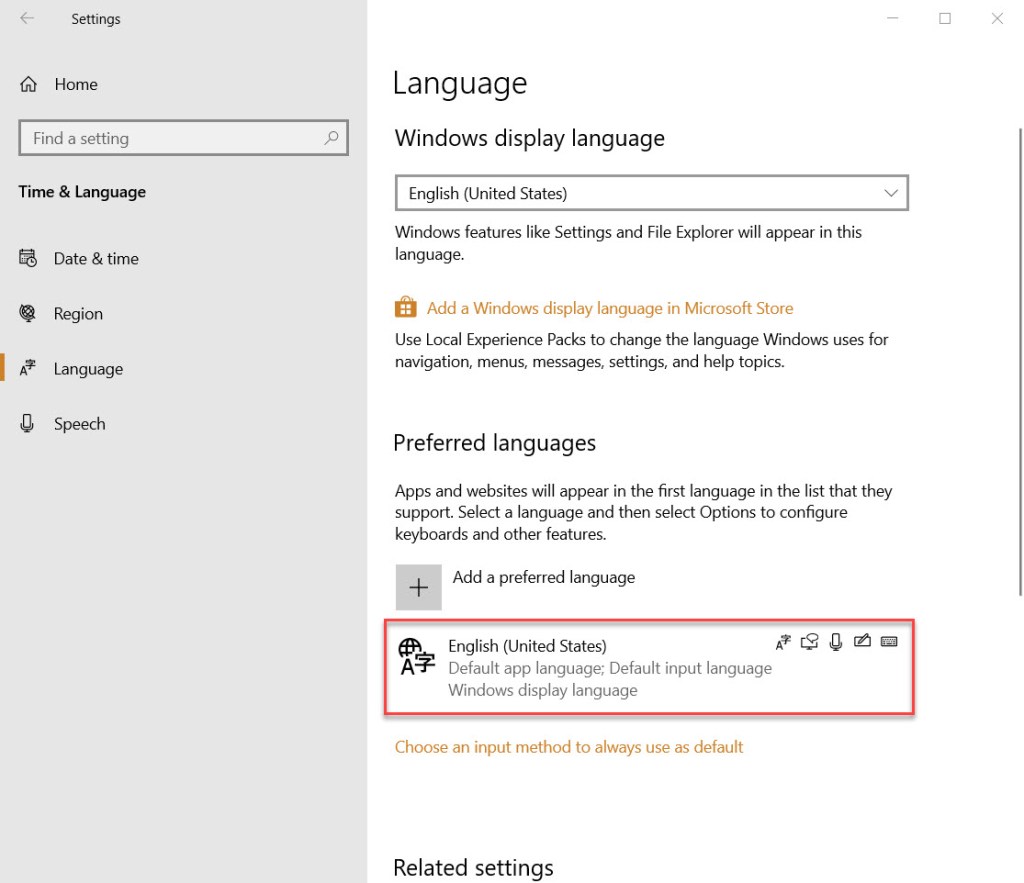Click the Microsoft Store bag icon
The height and width of the screenshot is (883, 1024).
pos(405,307)
